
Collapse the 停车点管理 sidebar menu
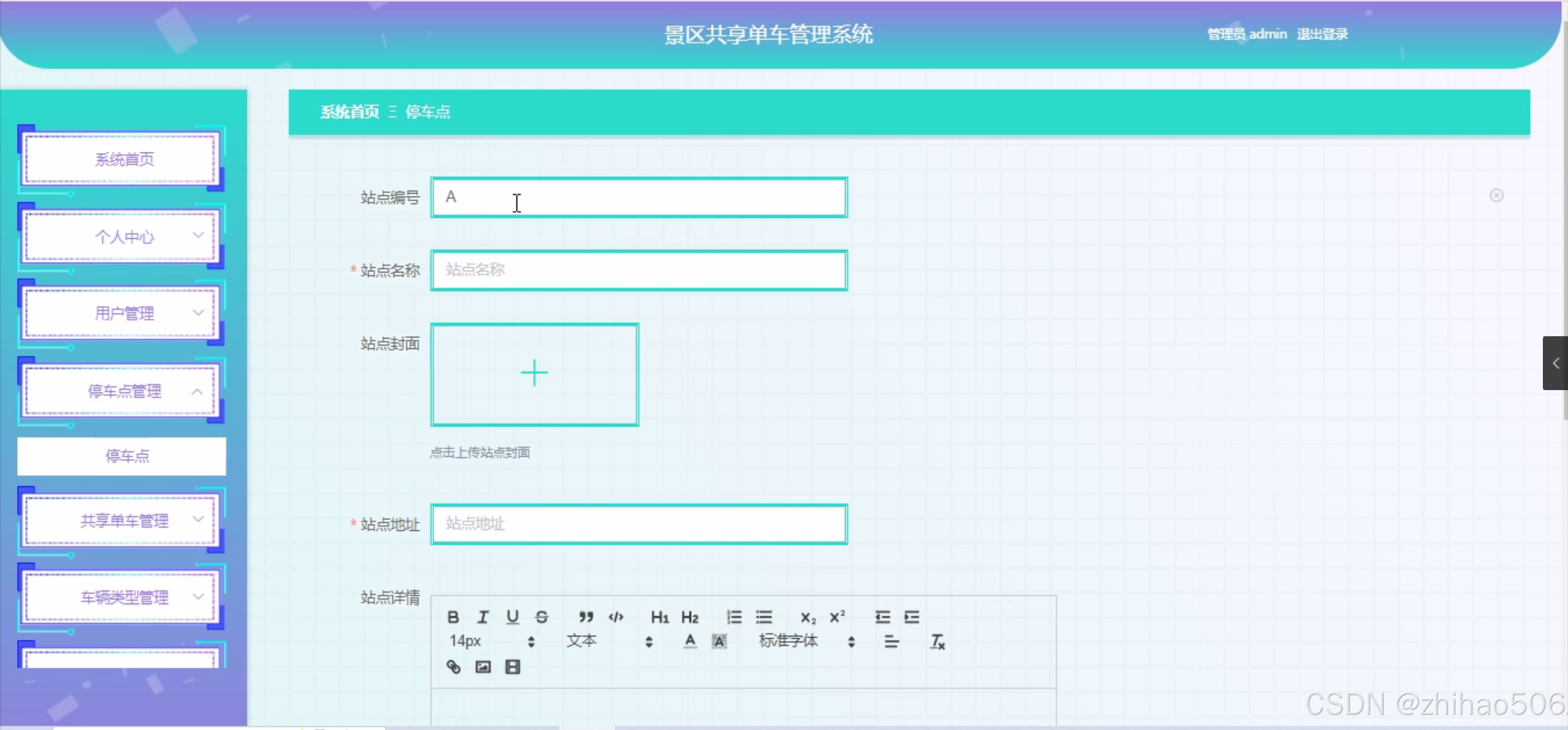tap(123, 391)
